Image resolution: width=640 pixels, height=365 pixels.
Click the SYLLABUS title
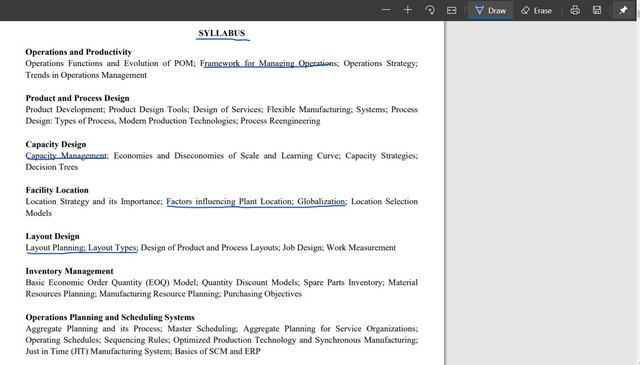[x=222, y=33]
